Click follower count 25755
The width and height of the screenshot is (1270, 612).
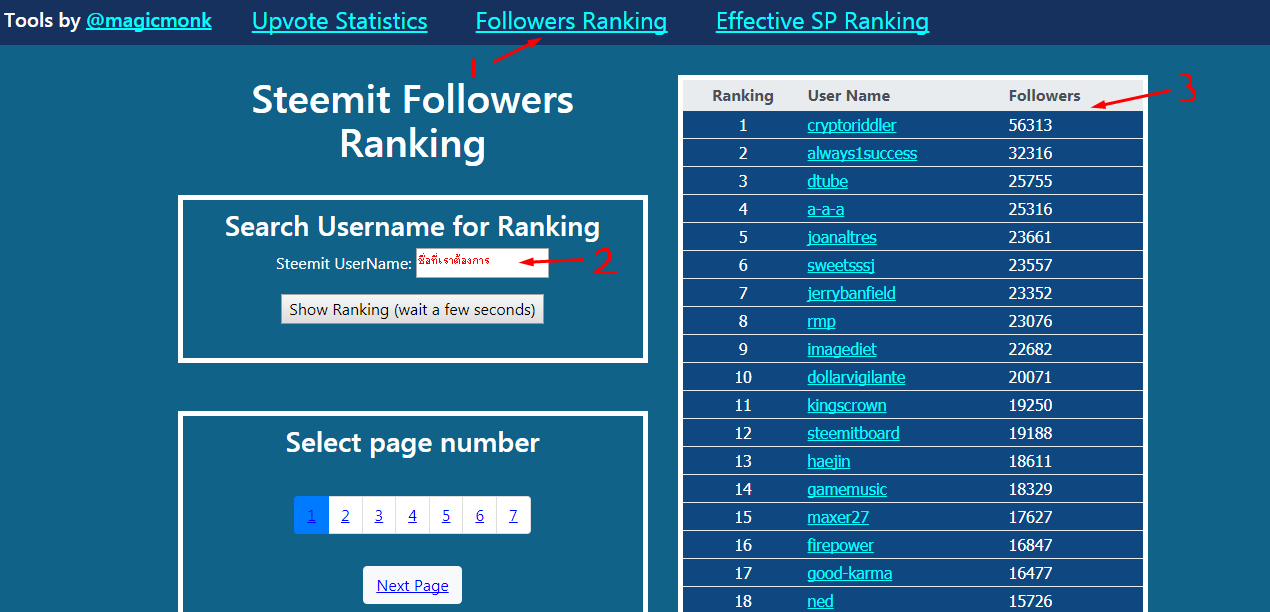[1030, 181]
